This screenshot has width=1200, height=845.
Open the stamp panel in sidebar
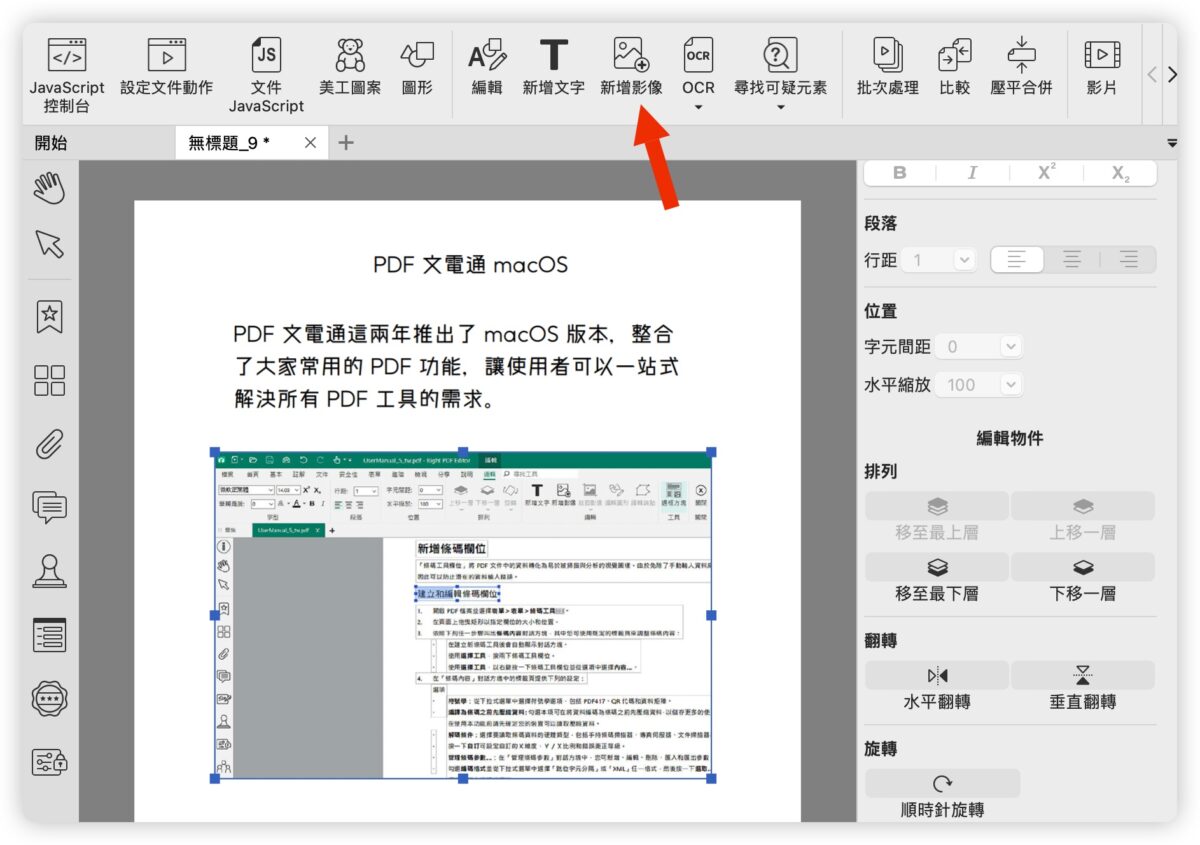click(50, 571)
